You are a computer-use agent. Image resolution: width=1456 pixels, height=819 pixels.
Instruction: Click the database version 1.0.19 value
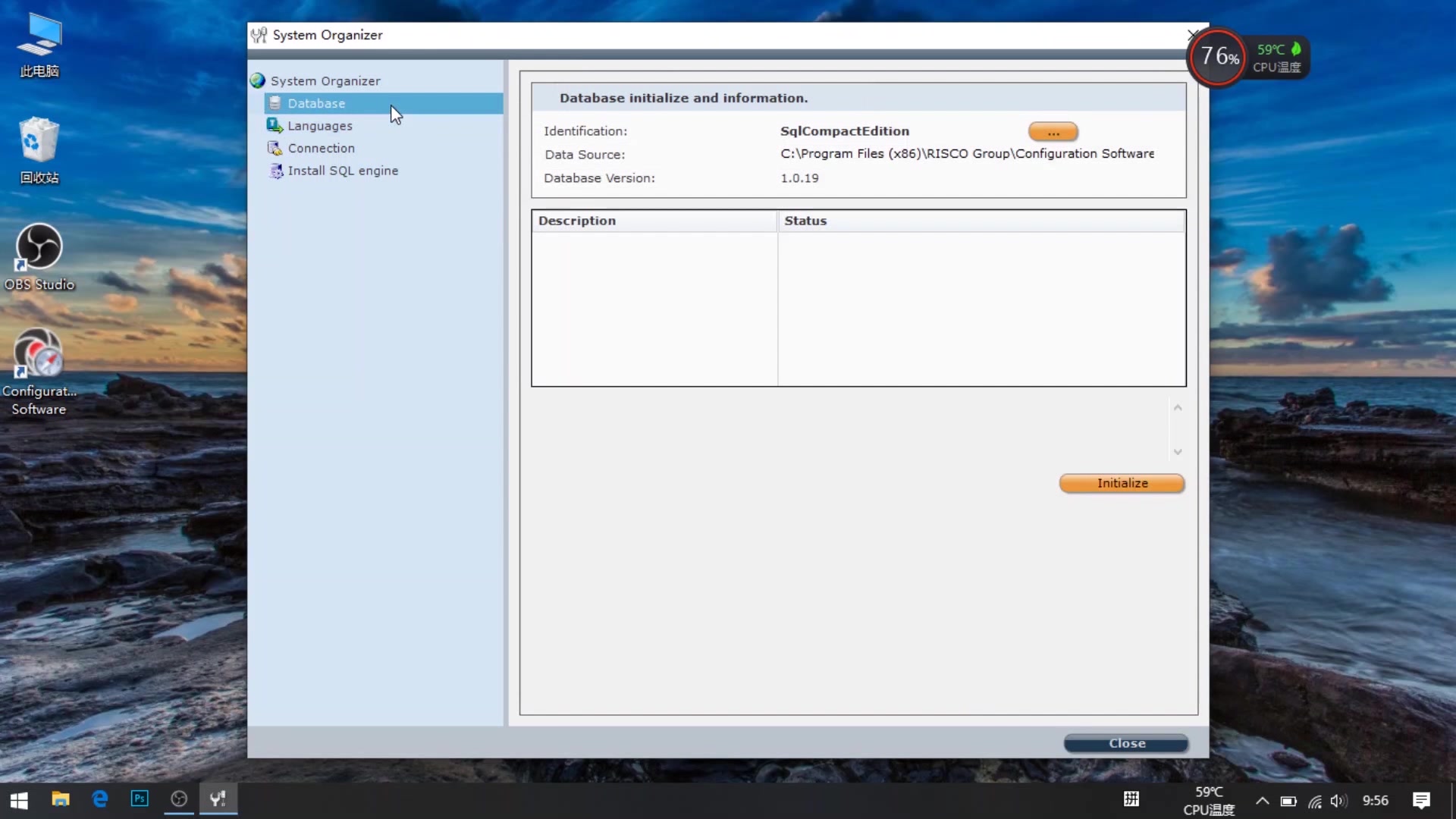click(799, 178)
